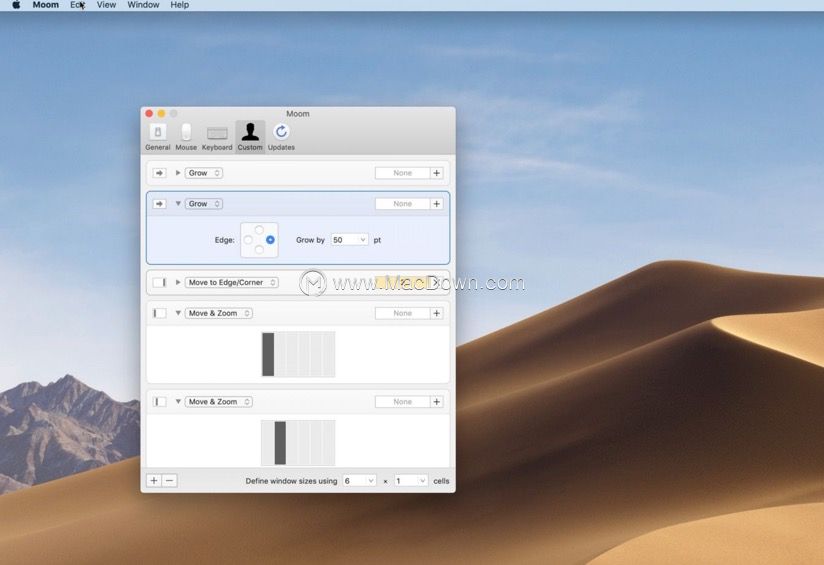Open the action dropdown in the expanded Grow row

click(x=204, y=203)
